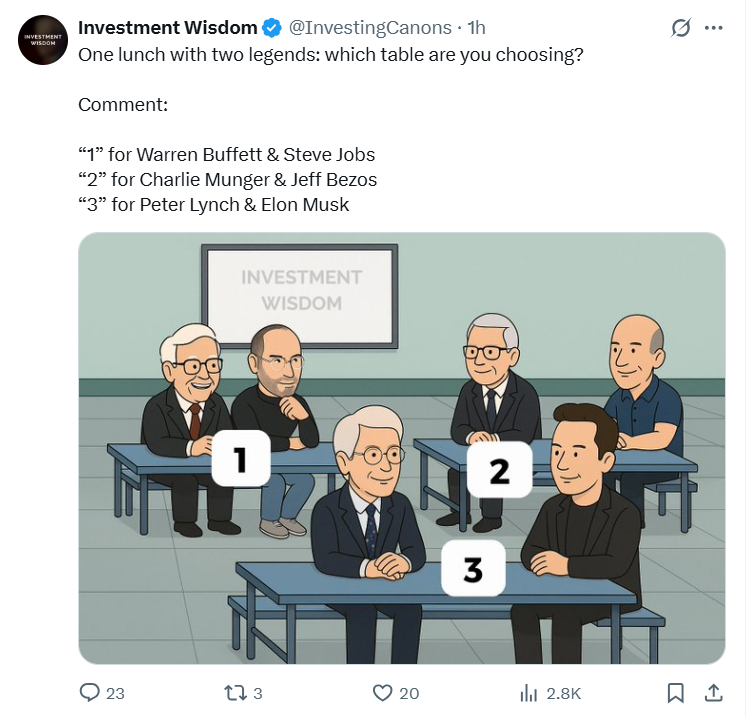Bookmark this post
The width and height of the screenshot is (747, 716).
coord(676,693)
